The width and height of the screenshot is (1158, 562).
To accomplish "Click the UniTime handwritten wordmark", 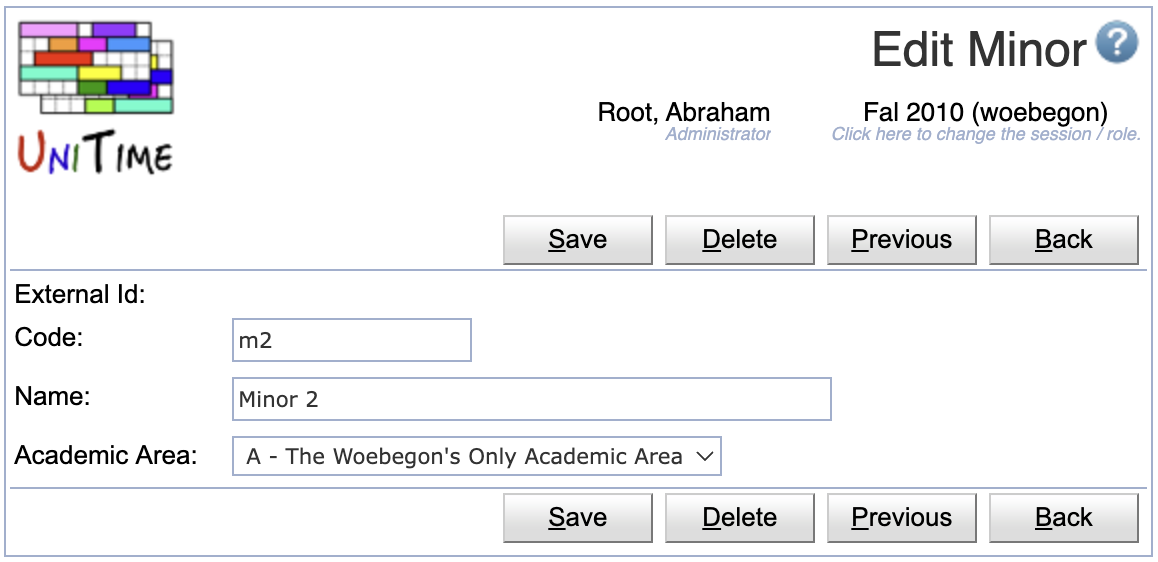I will pyautogui.click(x=95, y=151).
